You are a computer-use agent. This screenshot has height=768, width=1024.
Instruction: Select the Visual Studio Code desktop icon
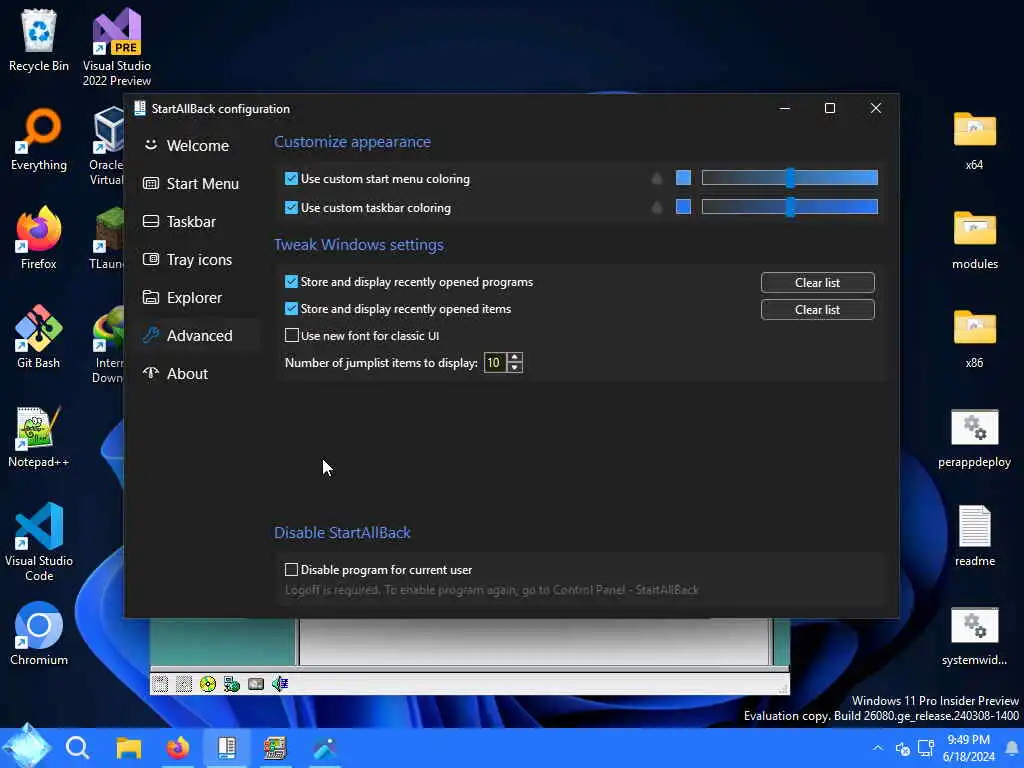click(39, 542)
